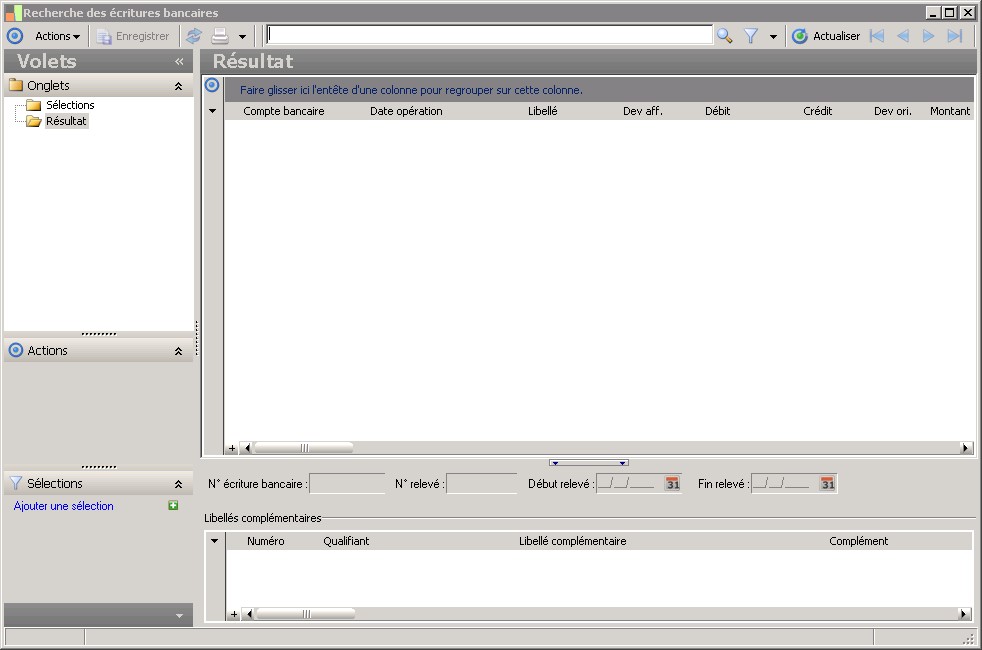Go to the last record arrow

pos(954,36)
